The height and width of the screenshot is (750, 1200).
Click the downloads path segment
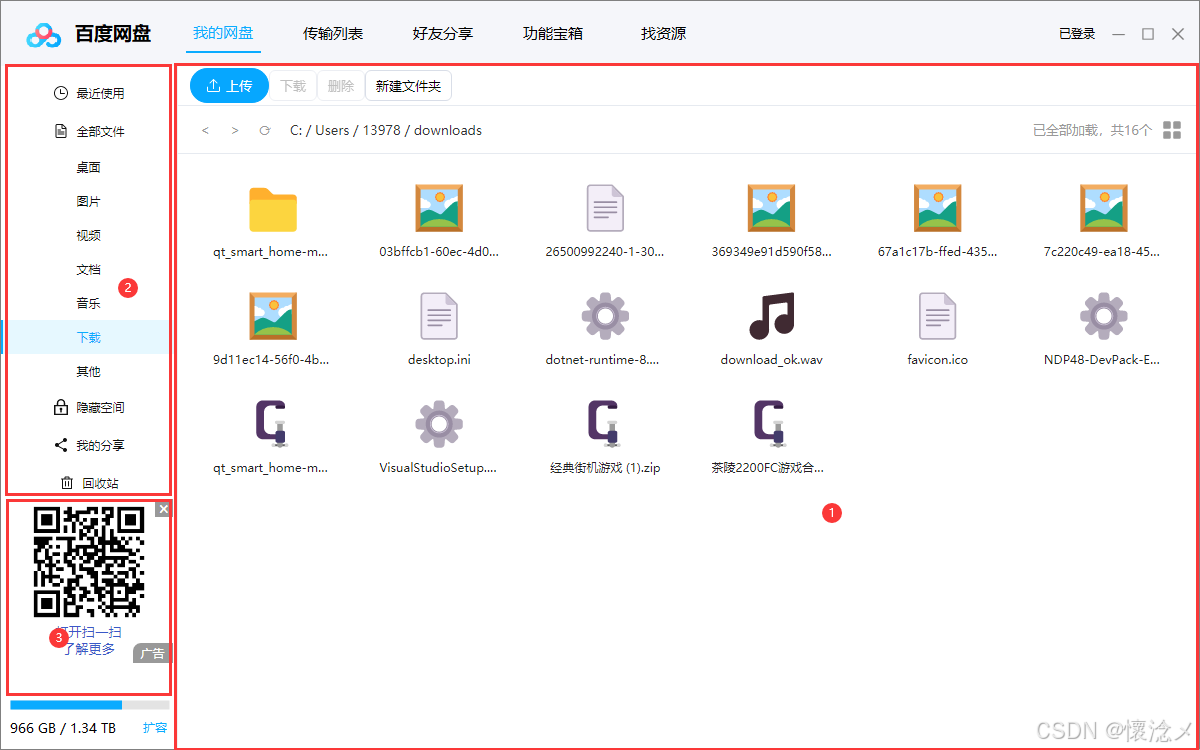tap(448, 130)
